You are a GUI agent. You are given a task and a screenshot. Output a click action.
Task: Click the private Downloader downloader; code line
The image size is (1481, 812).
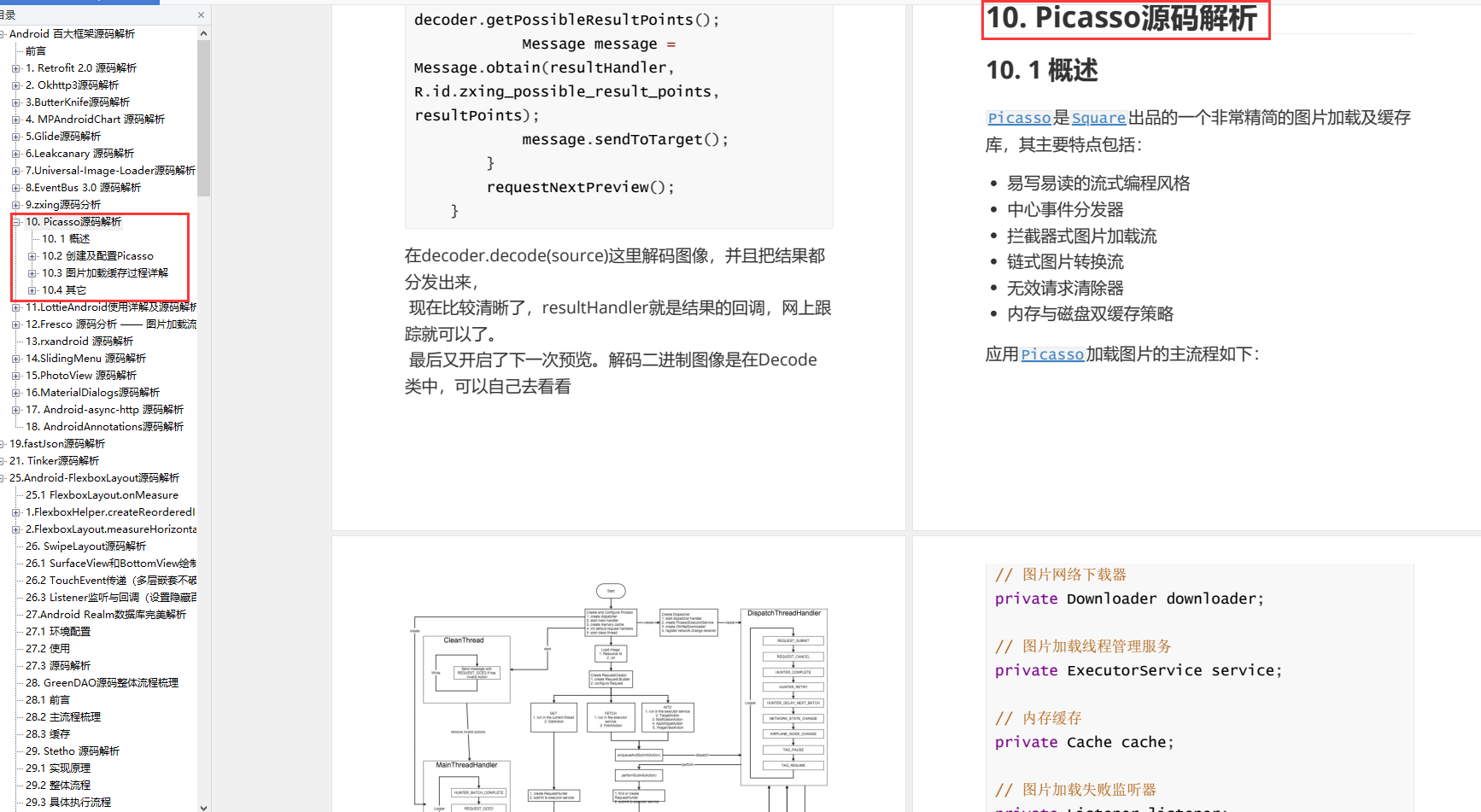[x=1129, y=599]
